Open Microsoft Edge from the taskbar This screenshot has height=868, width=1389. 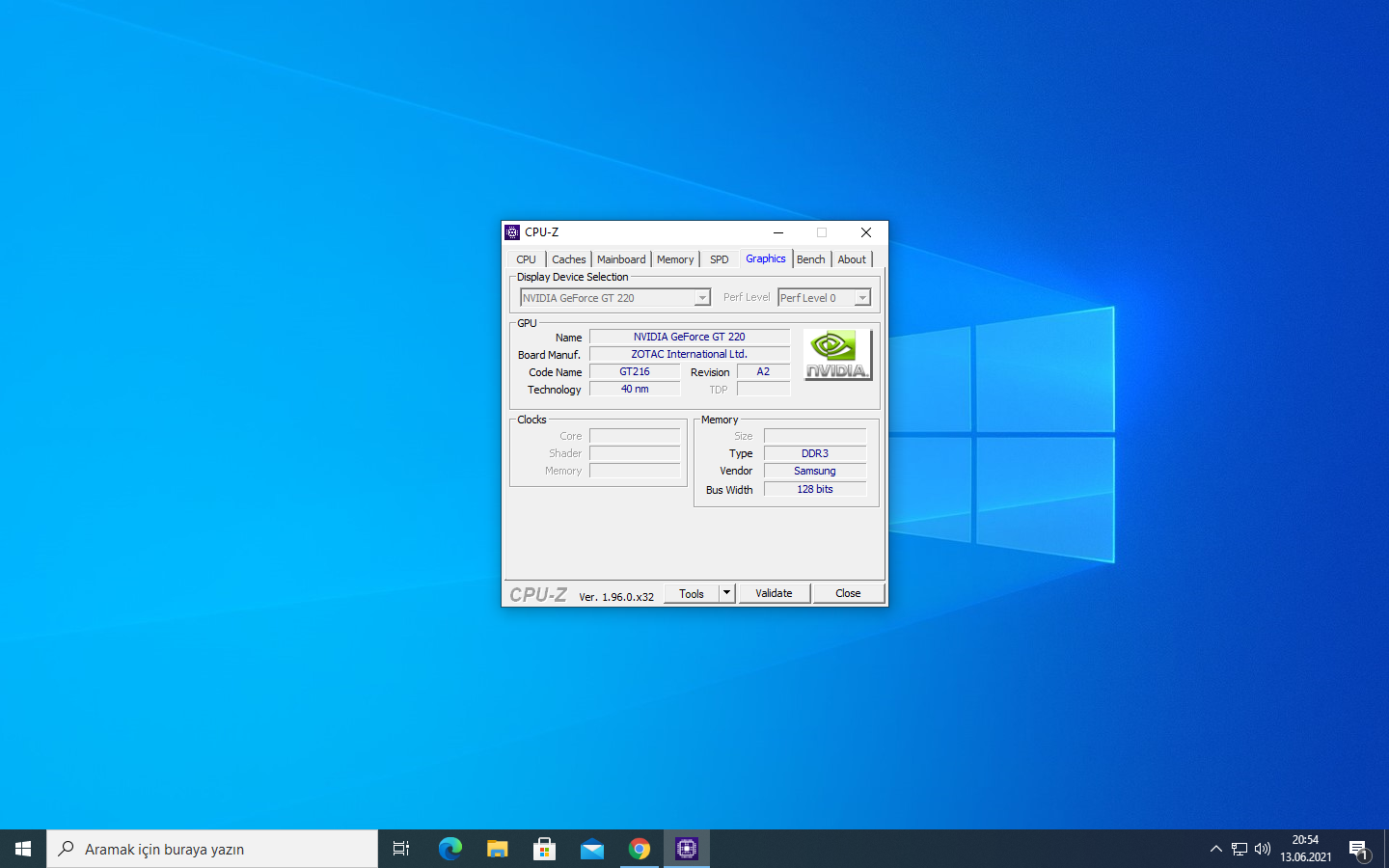[449, 849]
